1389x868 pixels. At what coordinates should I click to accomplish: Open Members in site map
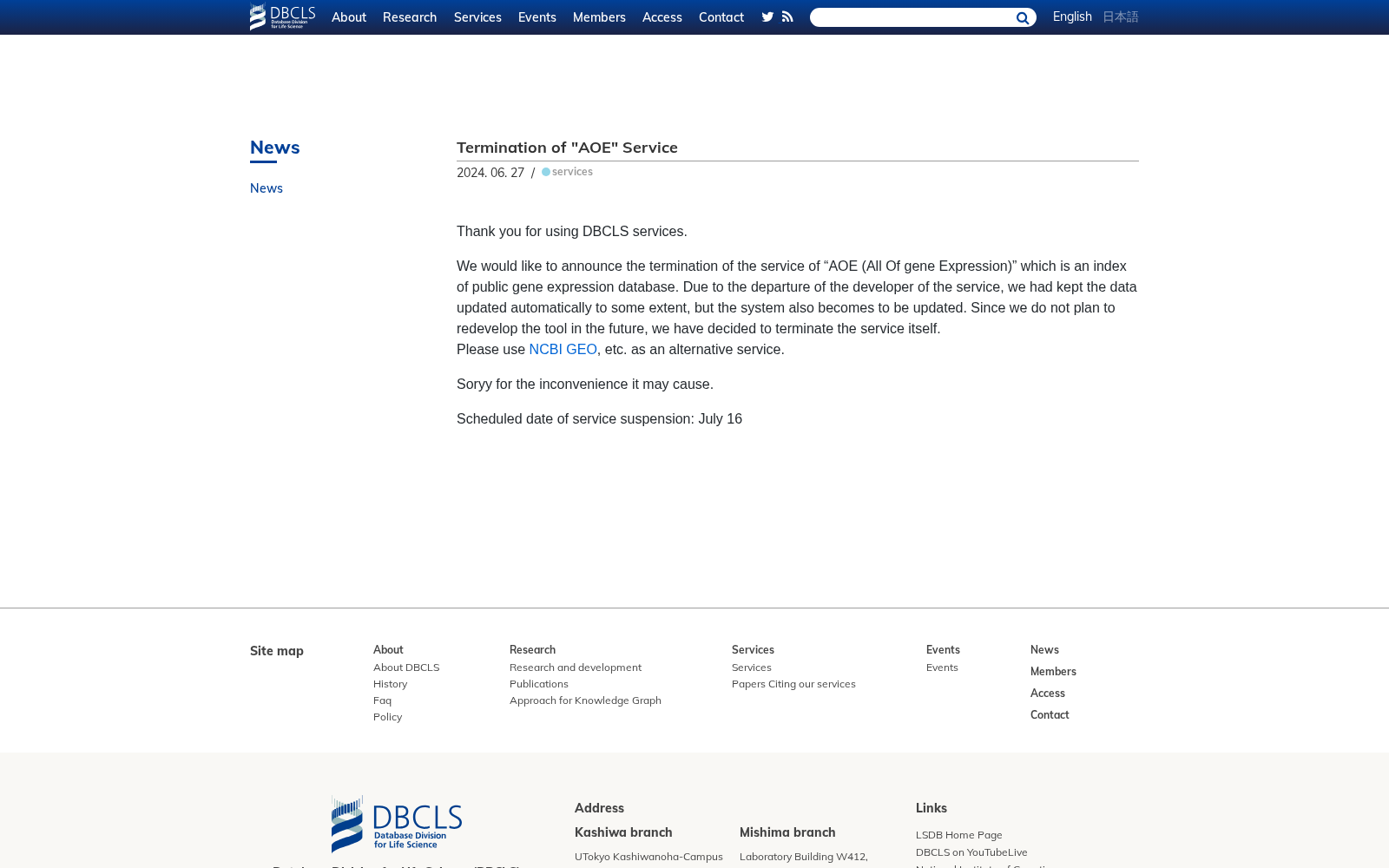[x=1053, y=671]
